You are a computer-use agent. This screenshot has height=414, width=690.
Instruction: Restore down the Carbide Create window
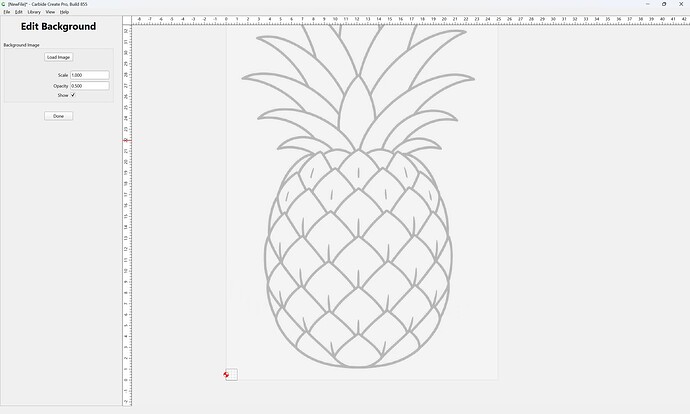[664, 4]
